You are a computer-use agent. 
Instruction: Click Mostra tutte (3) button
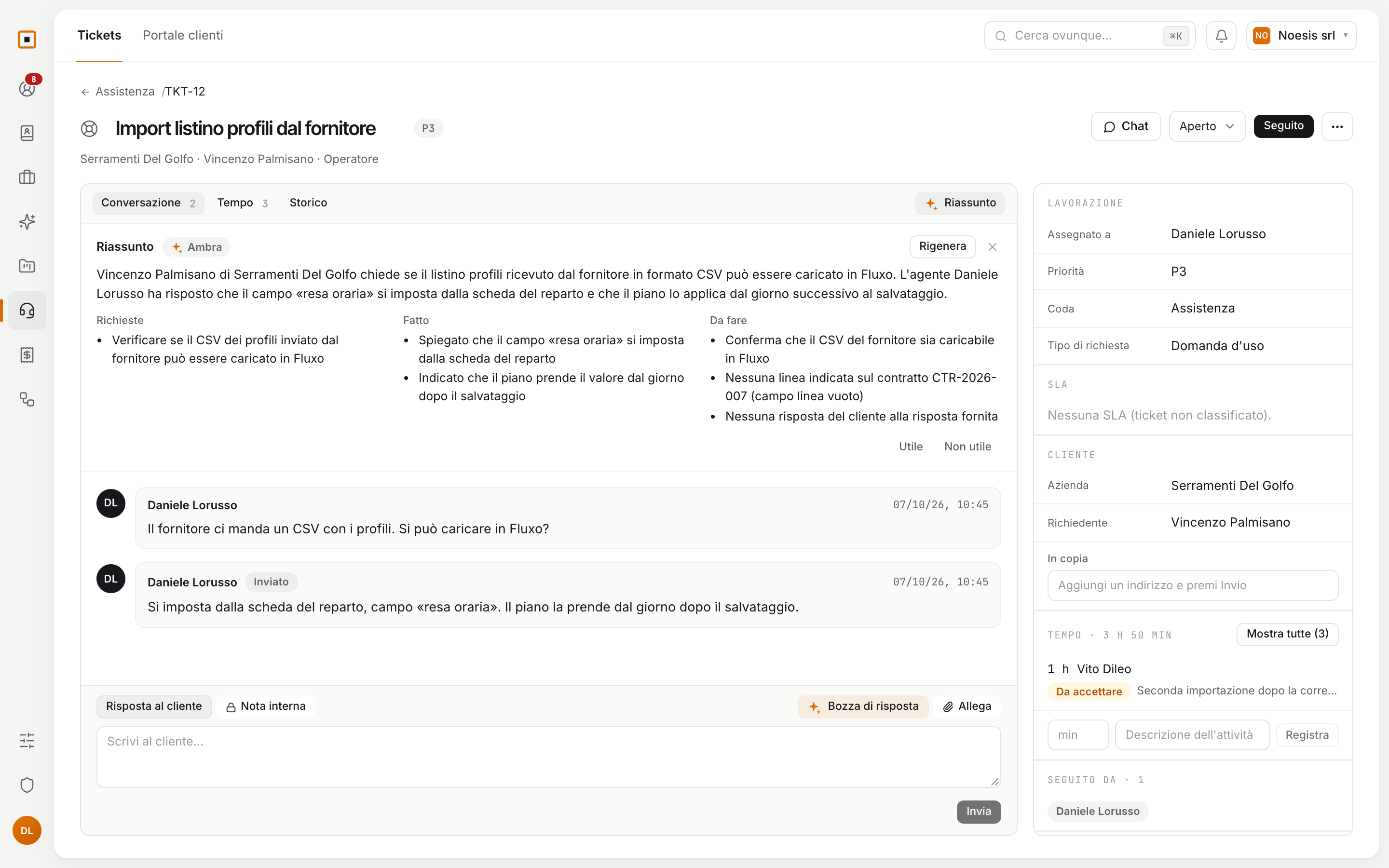1287,634
